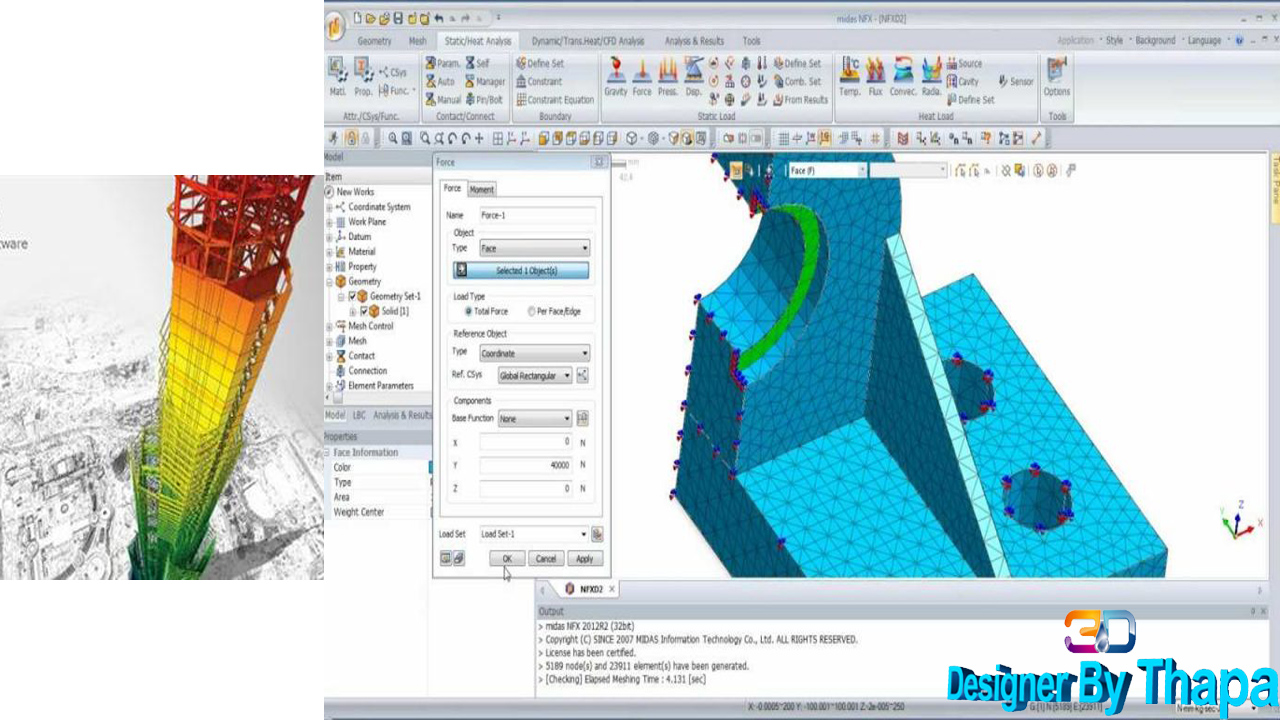Select the Per Face/Edge radio button

click(x=531, y=311)
